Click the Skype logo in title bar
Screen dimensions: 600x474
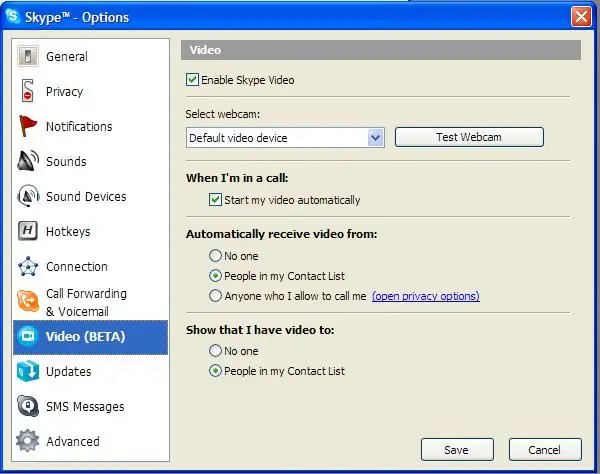pyautogui.click(x=13, y=16)
